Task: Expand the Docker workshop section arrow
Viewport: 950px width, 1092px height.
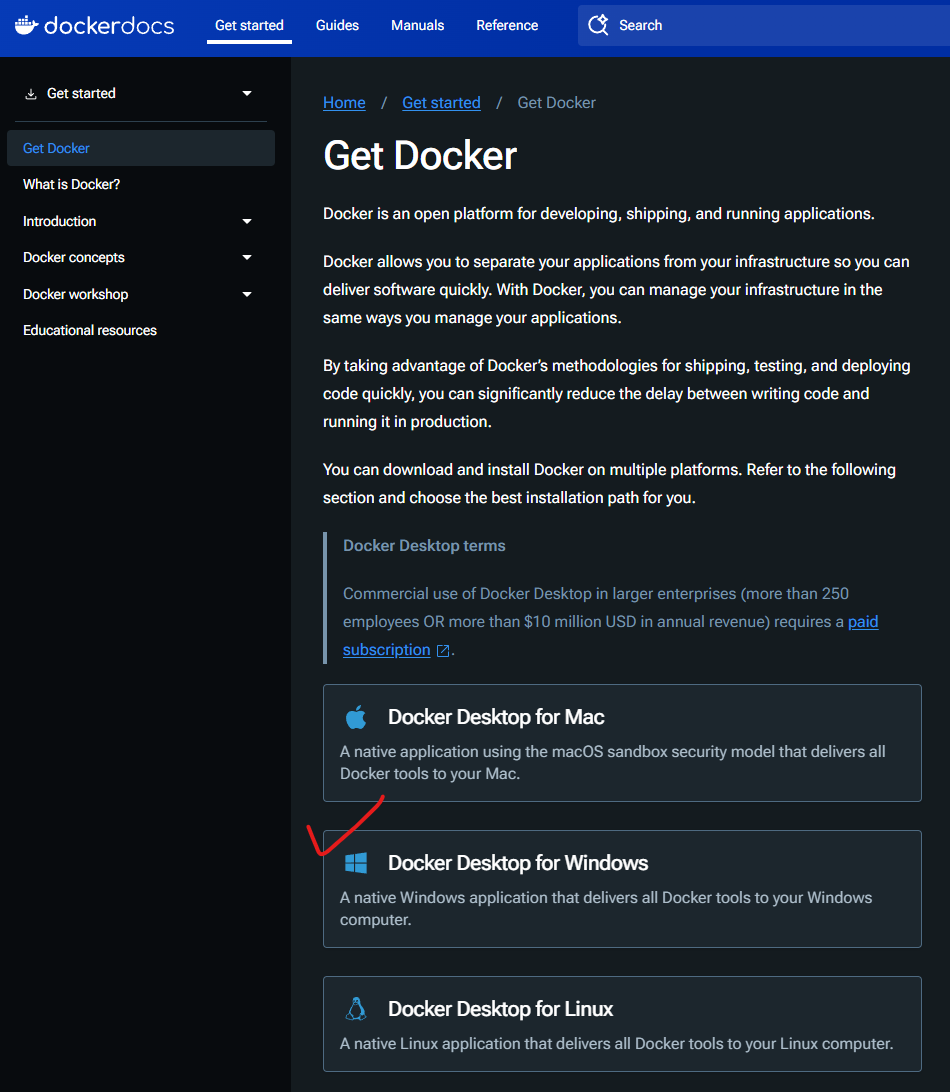Action: coord(247,295)
